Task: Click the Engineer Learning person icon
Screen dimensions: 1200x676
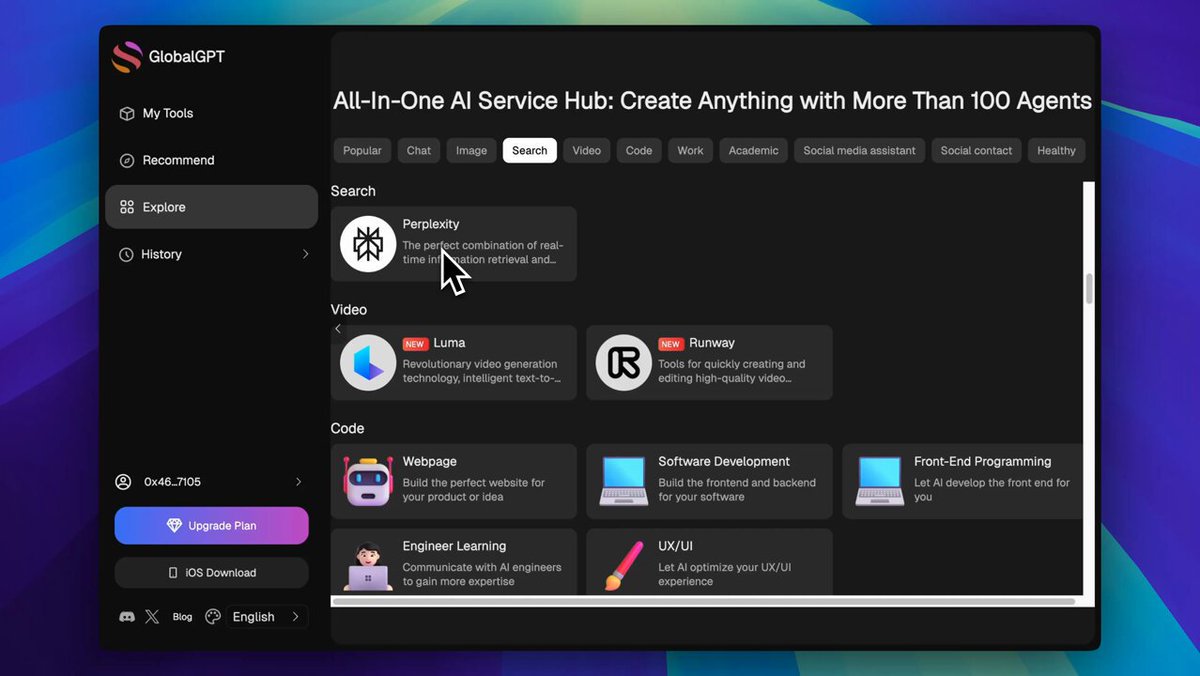Action: [x=368, y=566]
